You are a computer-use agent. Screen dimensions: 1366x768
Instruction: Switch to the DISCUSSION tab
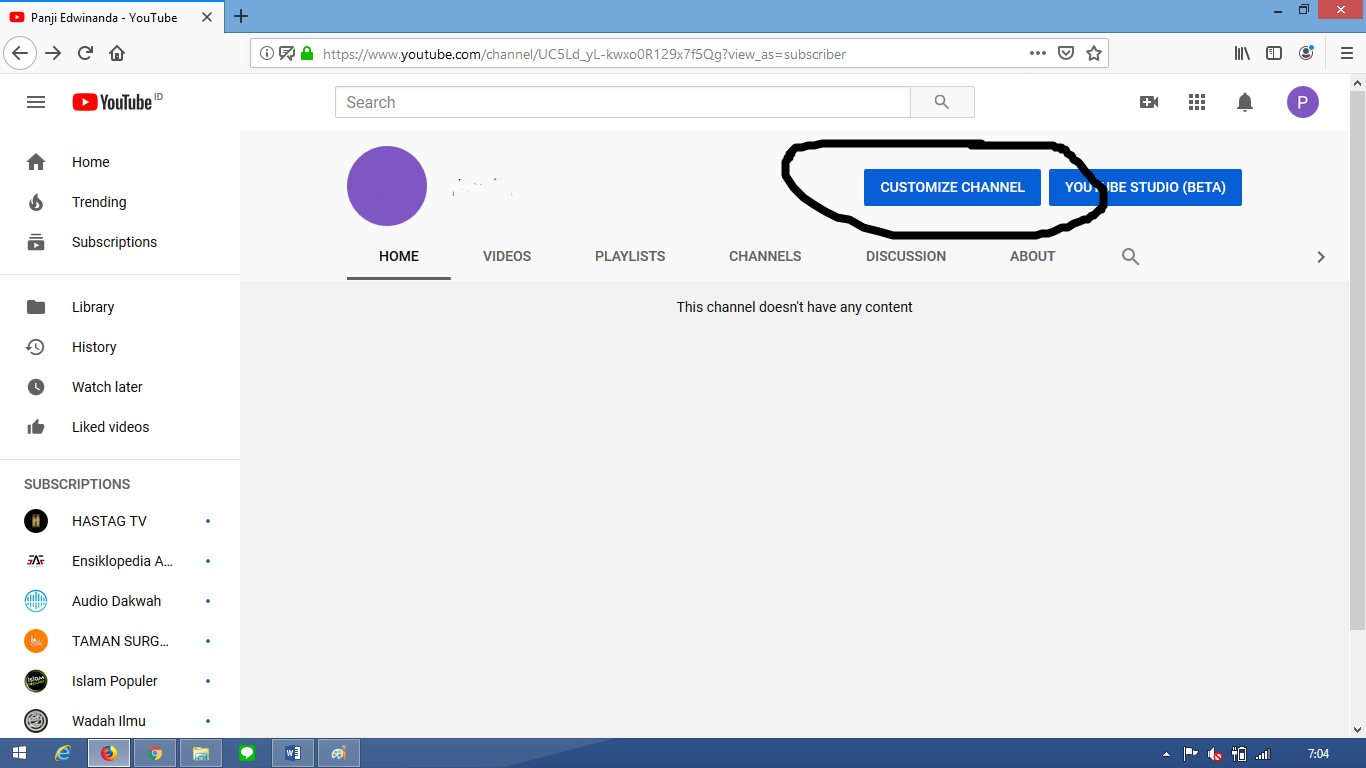point(906,256)
